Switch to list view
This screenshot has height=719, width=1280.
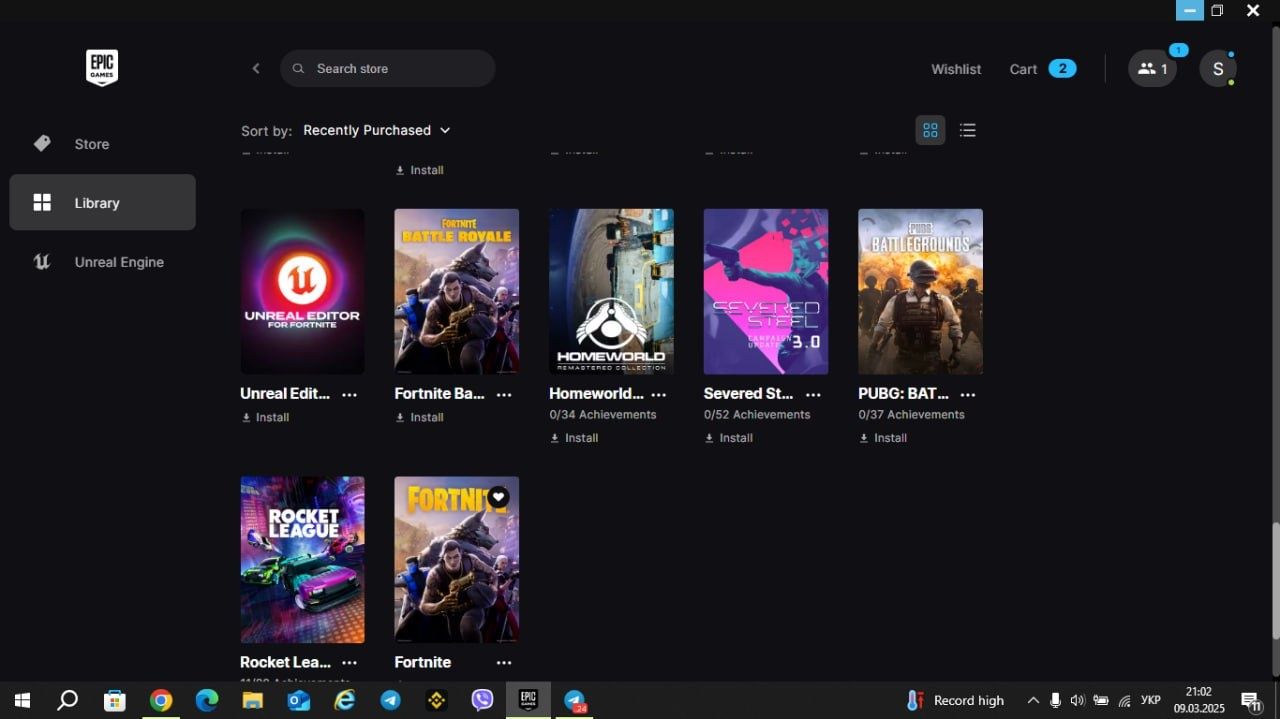(967, 130)
